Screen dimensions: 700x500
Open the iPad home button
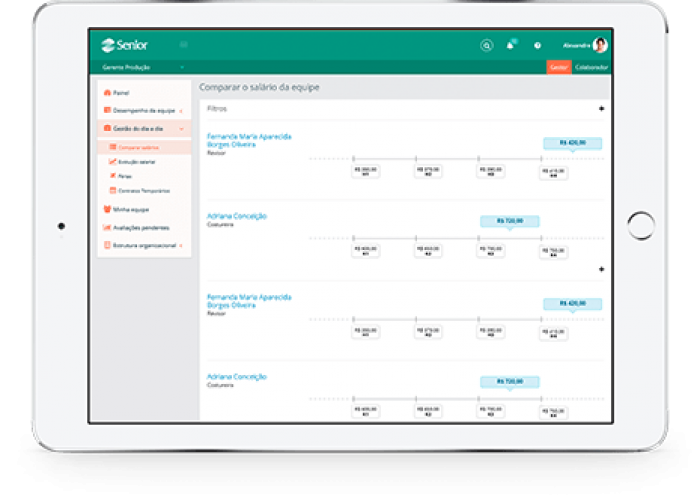640,226
